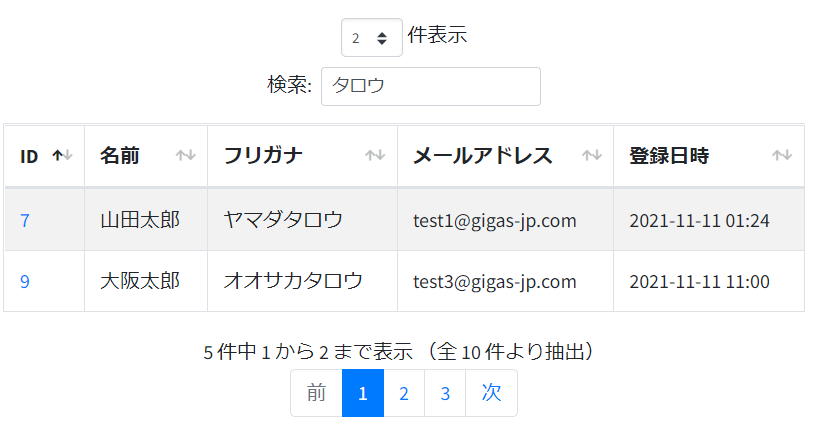Click test3@gigas-jp.com email cell

click(505, 281)
